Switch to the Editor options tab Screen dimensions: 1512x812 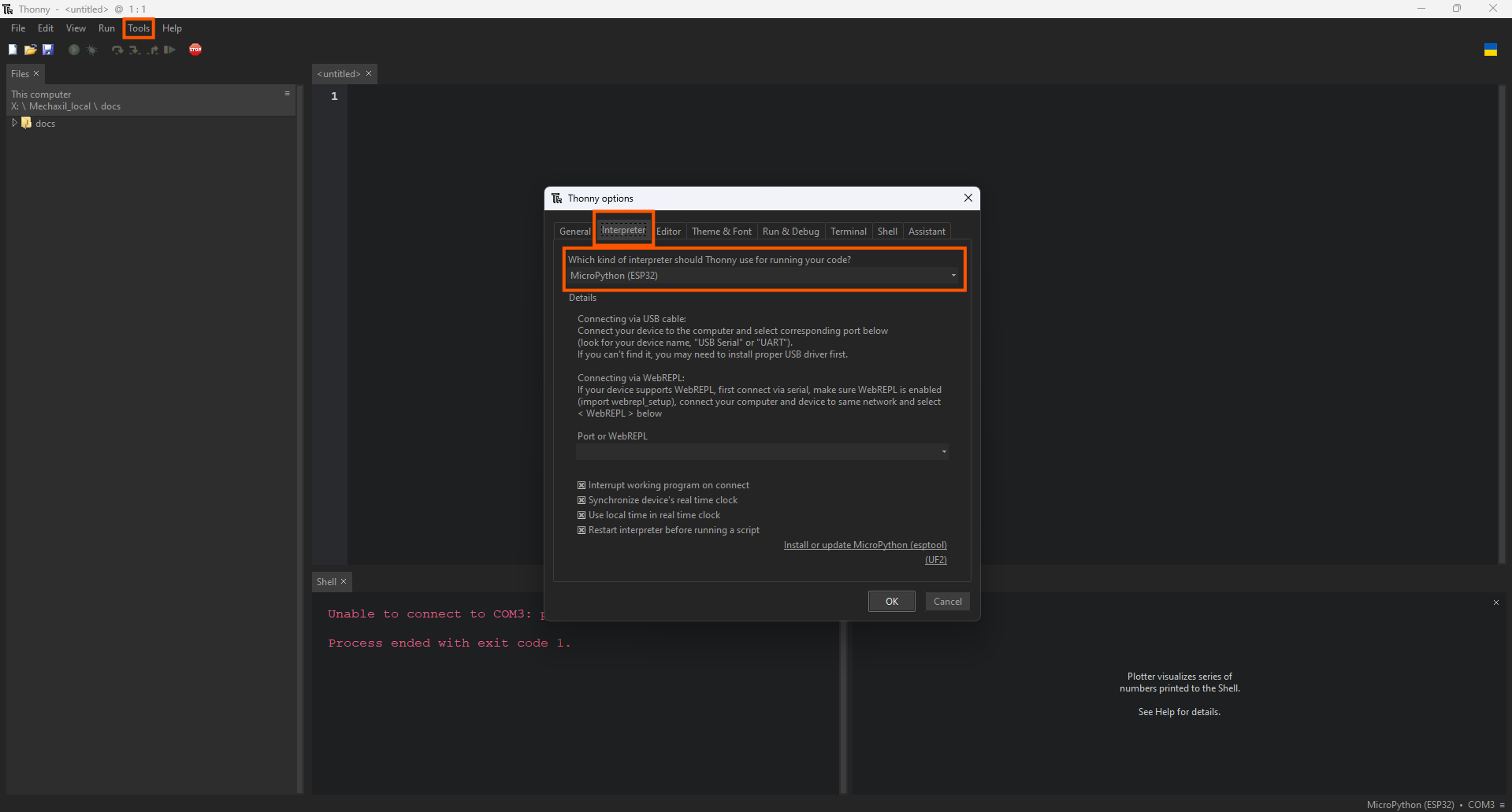click(x=668, y=232)
